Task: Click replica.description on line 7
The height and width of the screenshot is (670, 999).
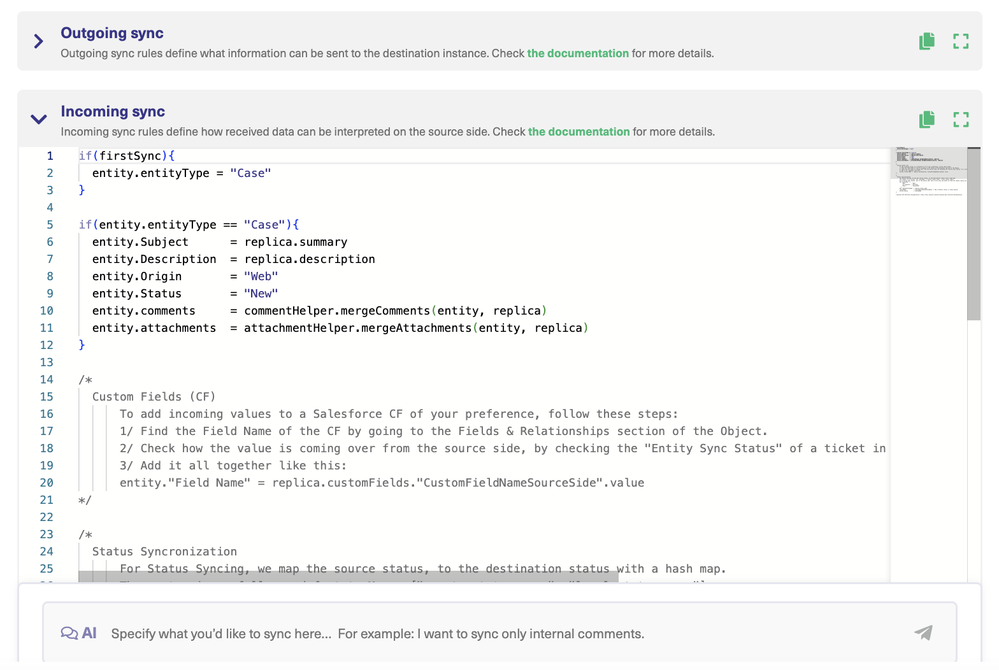Action: tap(310, 259)
